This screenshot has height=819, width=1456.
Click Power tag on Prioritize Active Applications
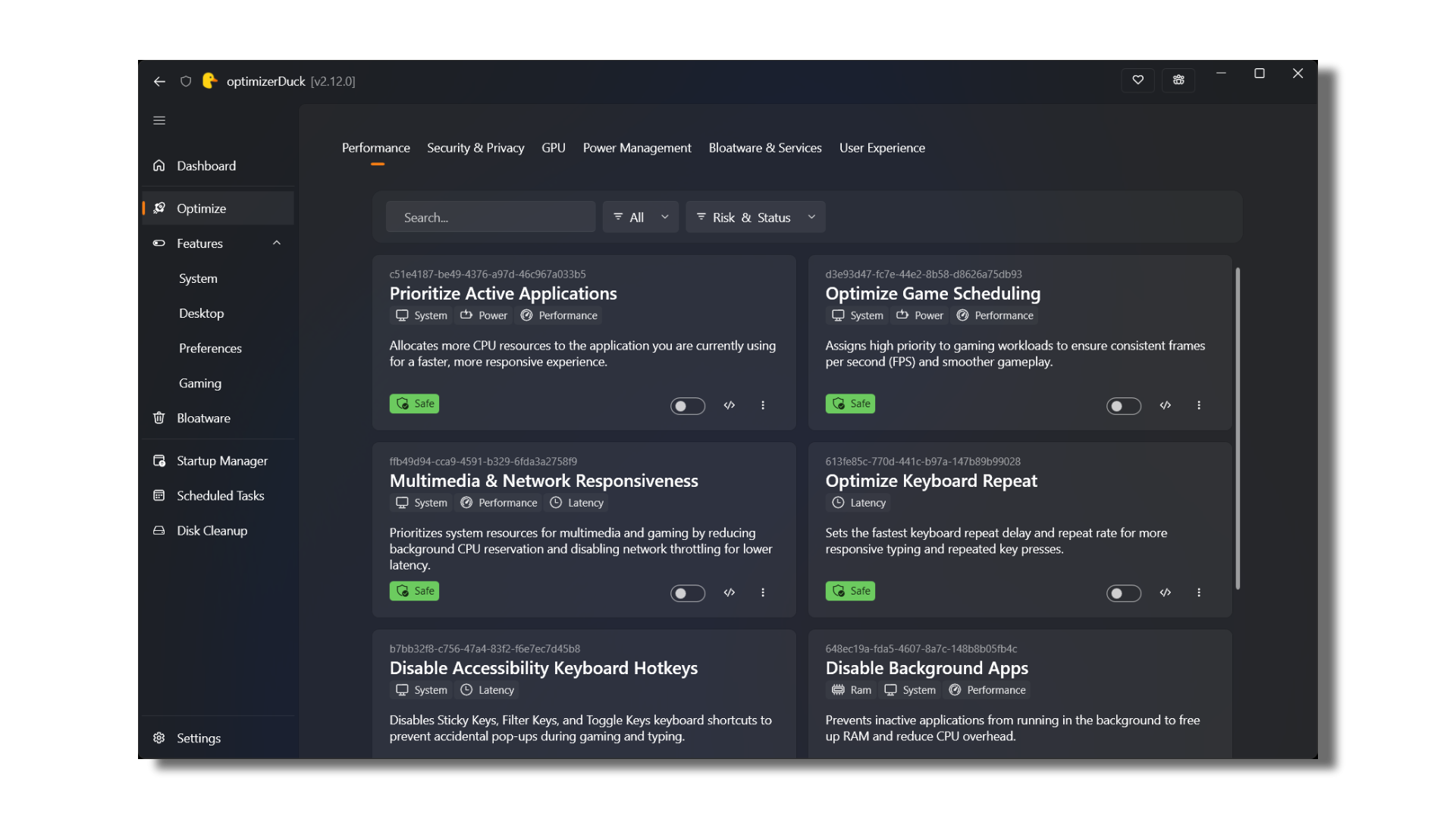[x=484, y=315]
